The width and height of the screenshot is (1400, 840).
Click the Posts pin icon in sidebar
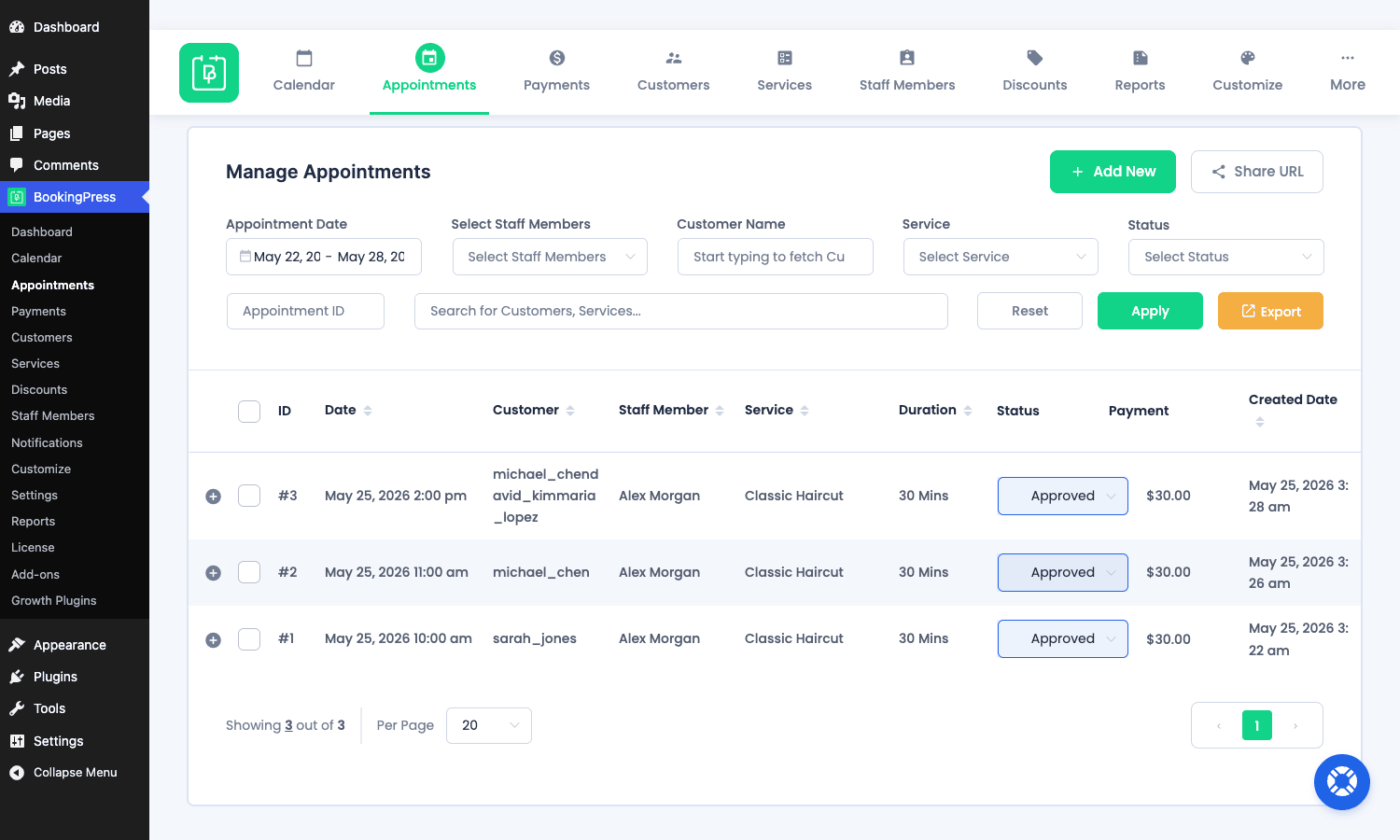[17, 69]
